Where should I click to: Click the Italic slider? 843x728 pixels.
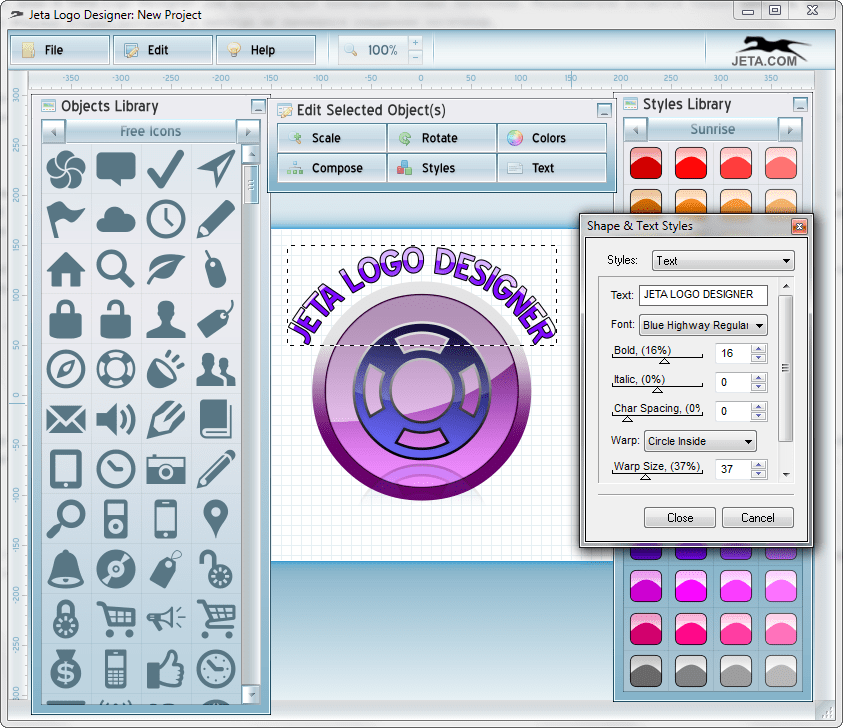pos(658,387)
